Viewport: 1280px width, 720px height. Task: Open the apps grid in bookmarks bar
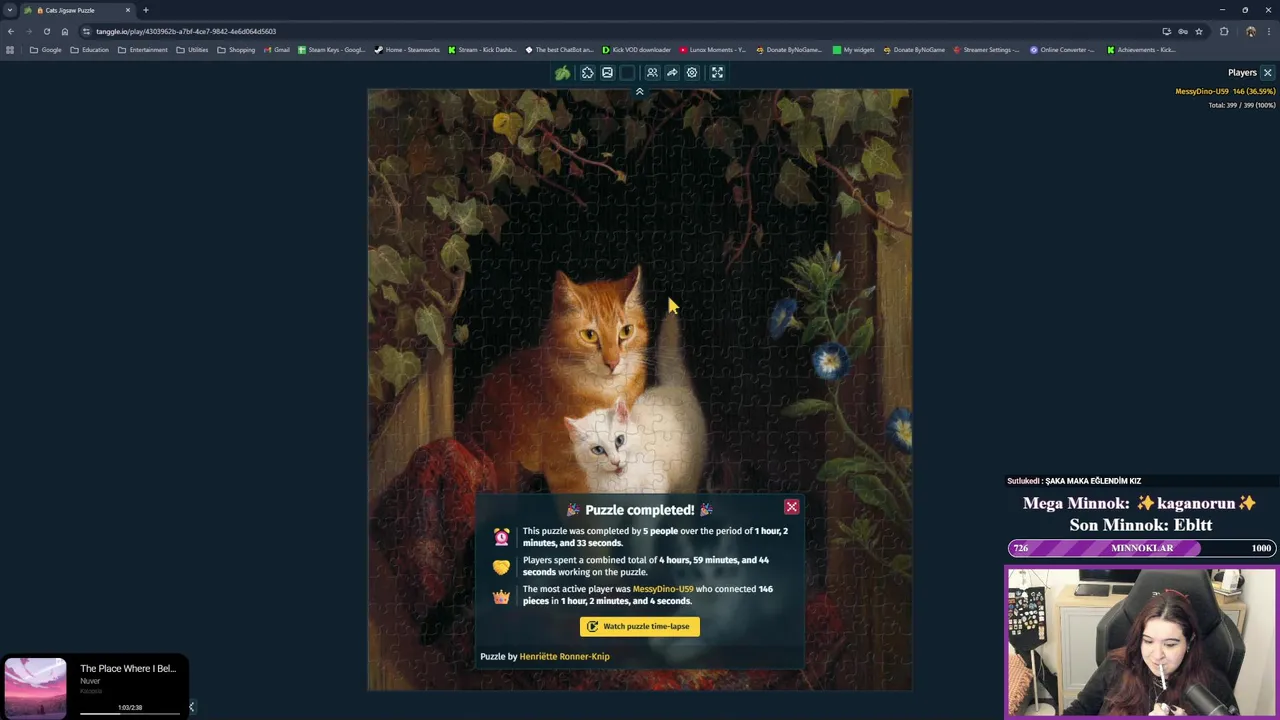(10, 50)
